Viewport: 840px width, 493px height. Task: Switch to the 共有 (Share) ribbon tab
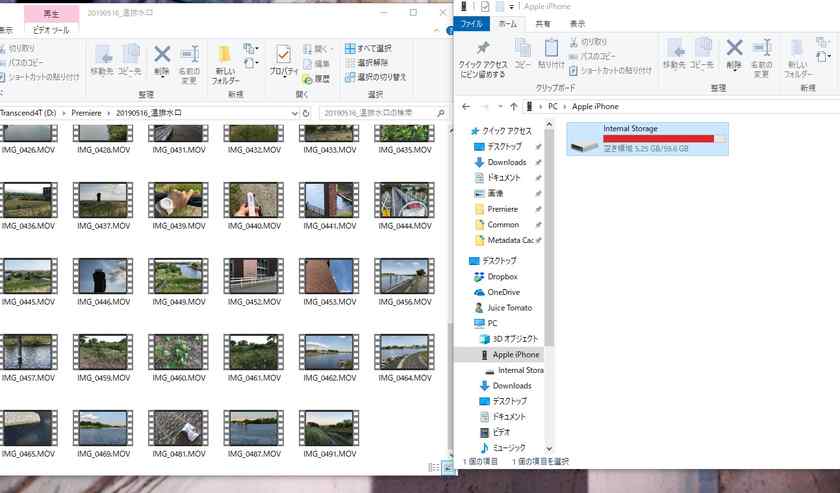[542, 23]
